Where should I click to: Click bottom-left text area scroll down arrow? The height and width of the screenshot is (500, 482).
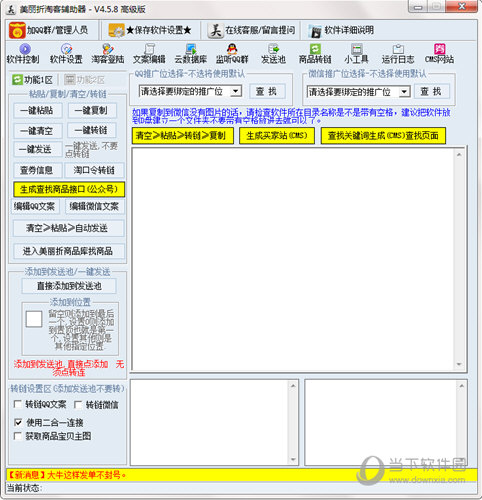point(293,459)
